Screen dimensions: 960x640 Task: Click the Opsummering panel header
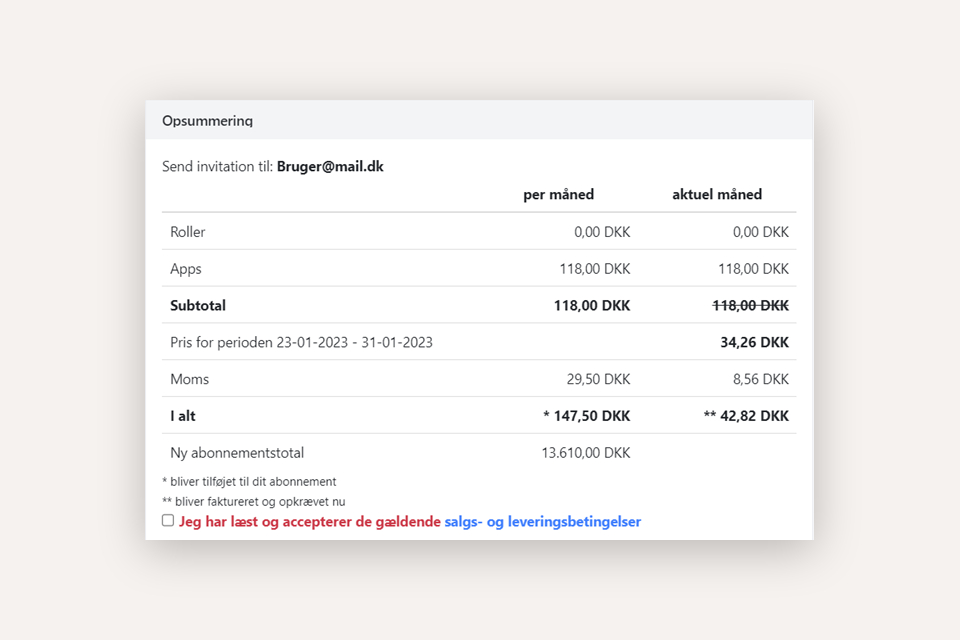coord(208,121)
